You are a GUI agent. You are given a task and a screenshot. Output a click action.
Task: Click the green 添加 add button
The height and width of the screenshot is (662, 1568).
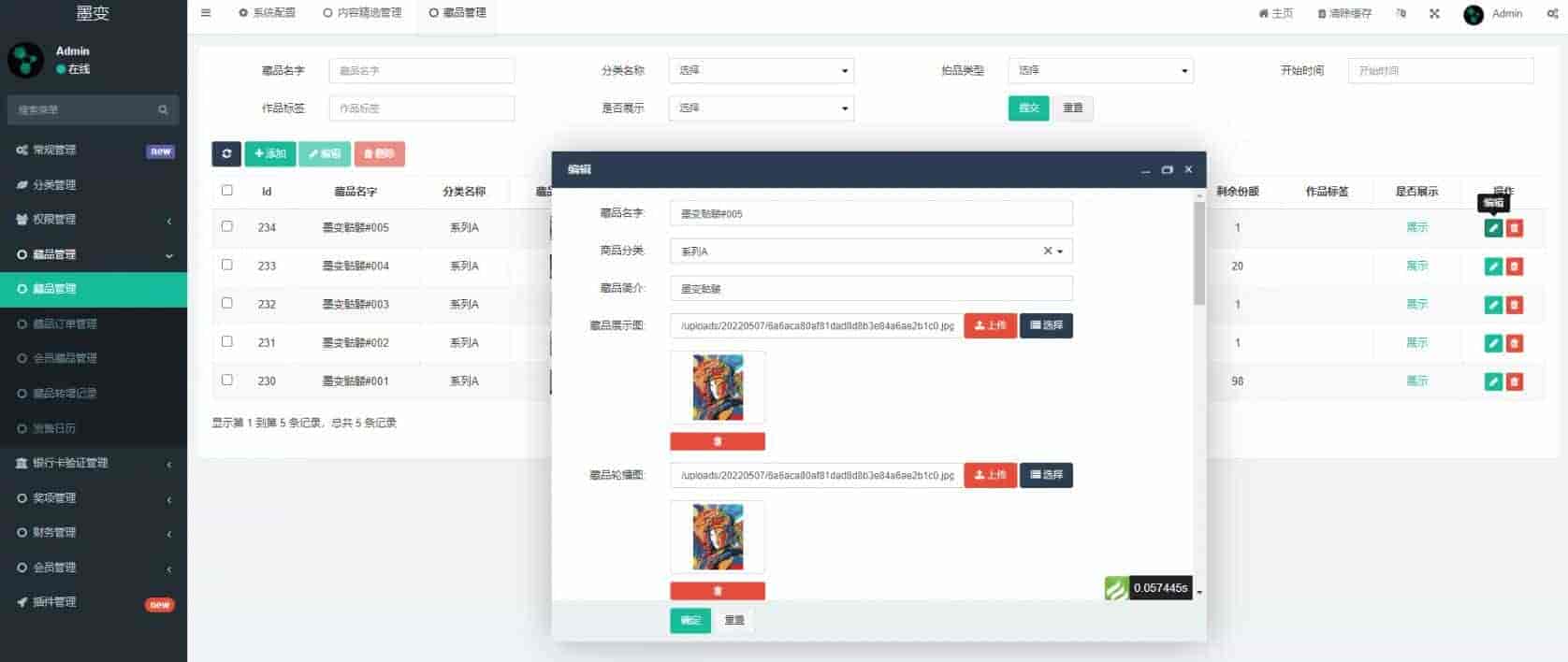270,153
